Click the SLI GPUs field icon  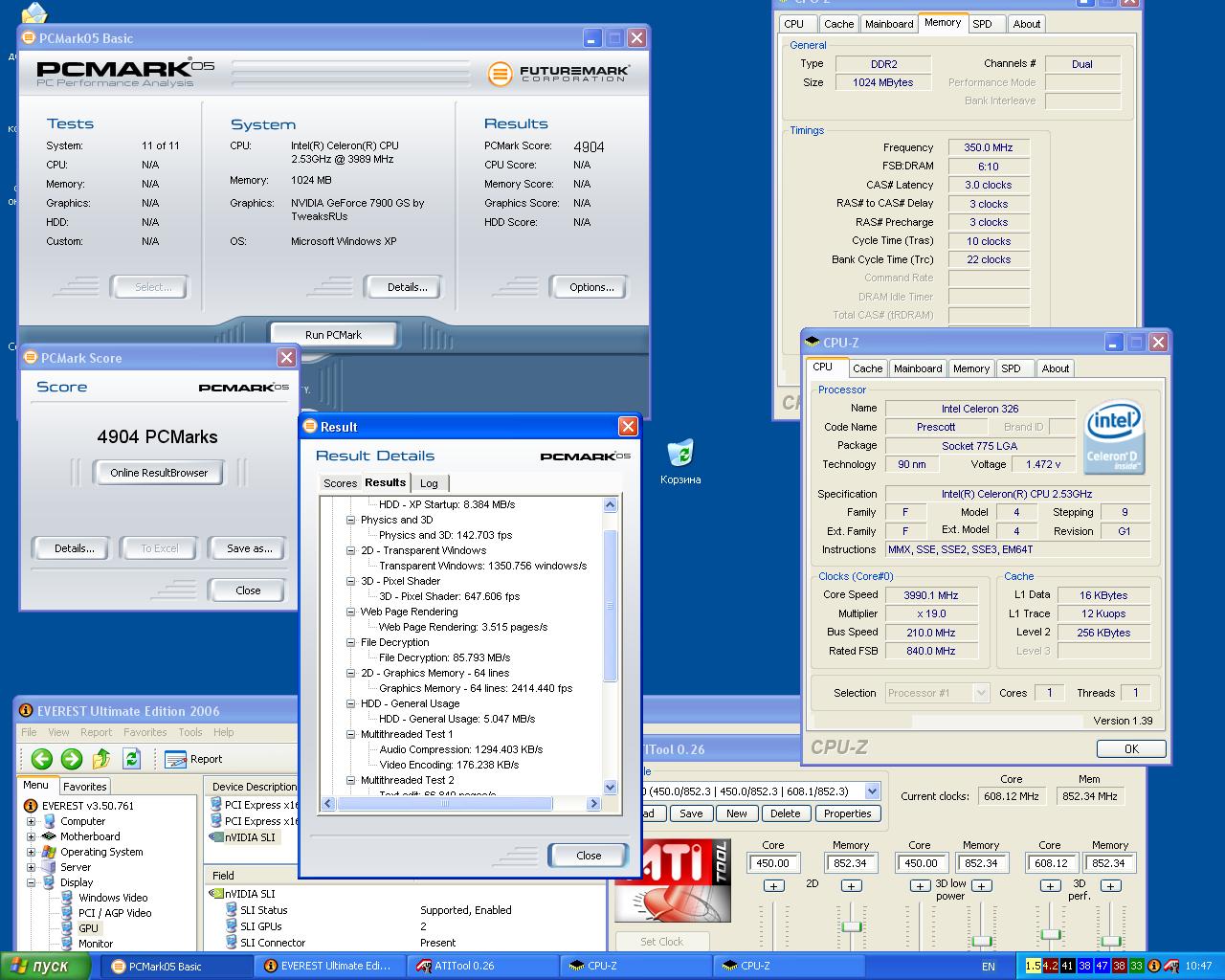[x=232, y=926]
